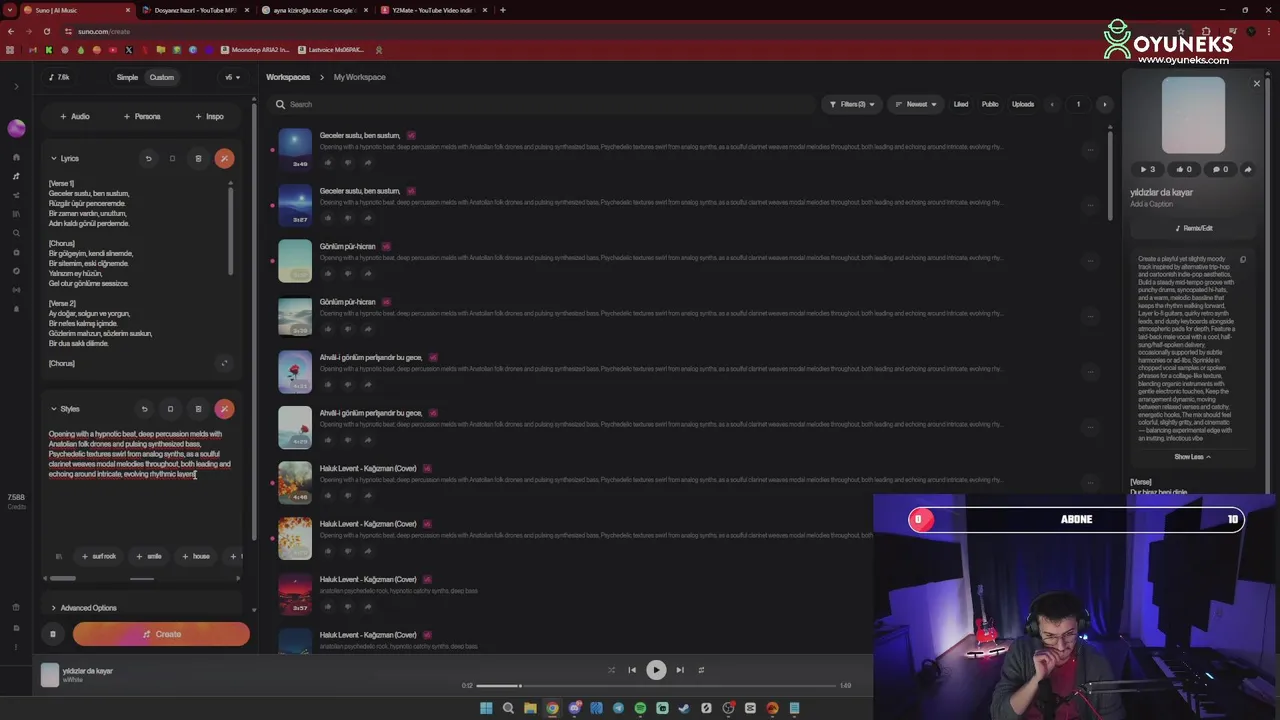Switch to Custom creation mode
Viewport: 1280px width, 720px height.
coord(162,77)
